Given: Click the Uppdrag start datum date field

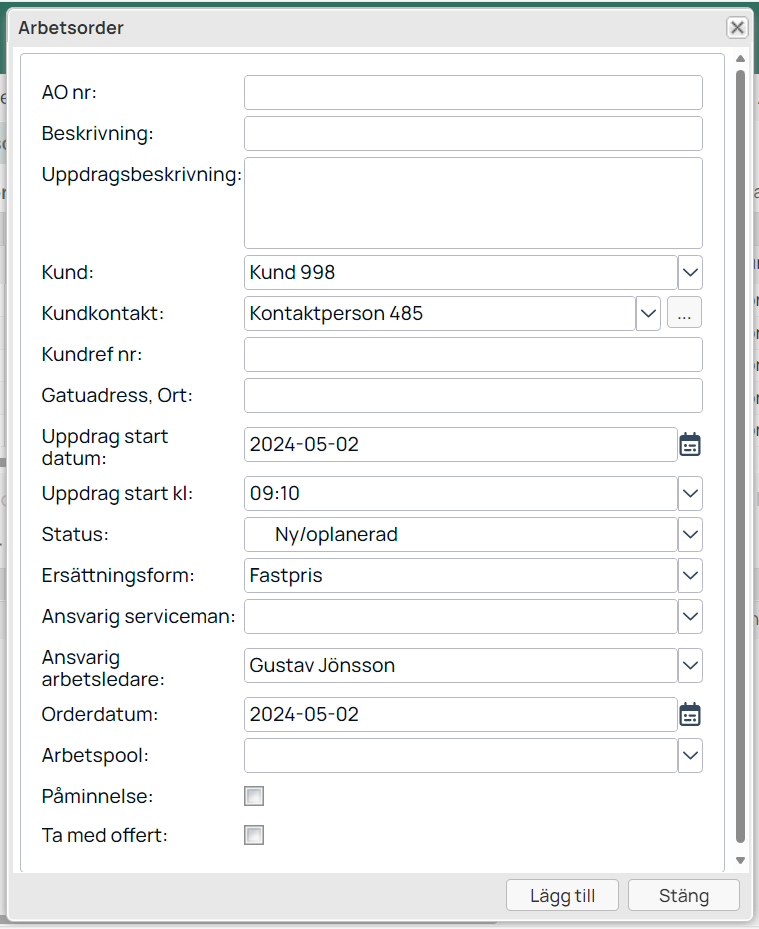Looking at the screenshot, I should pos(460,444).
